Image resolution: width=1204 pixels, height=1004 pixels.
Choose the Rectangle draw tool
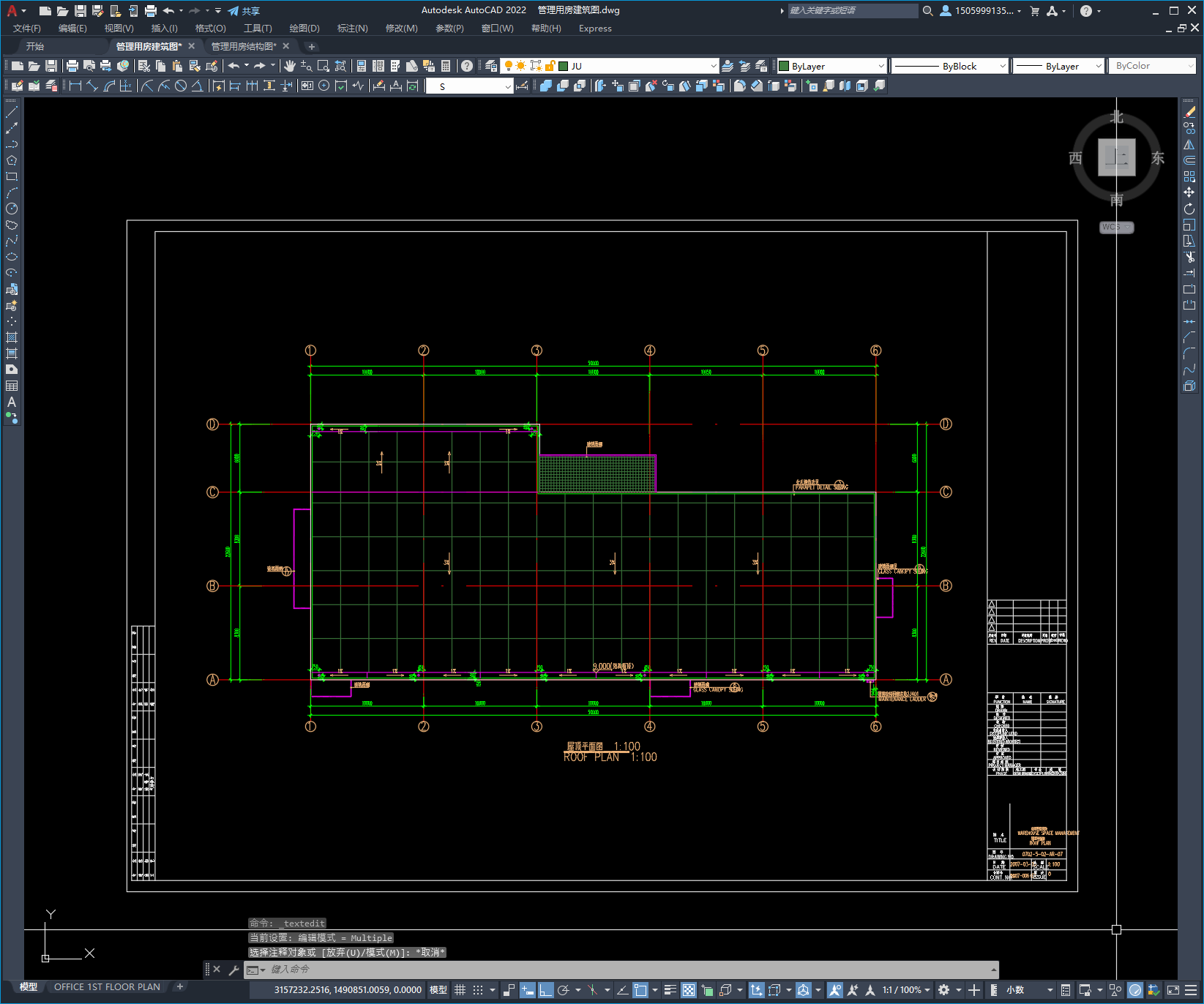(12, 176)
